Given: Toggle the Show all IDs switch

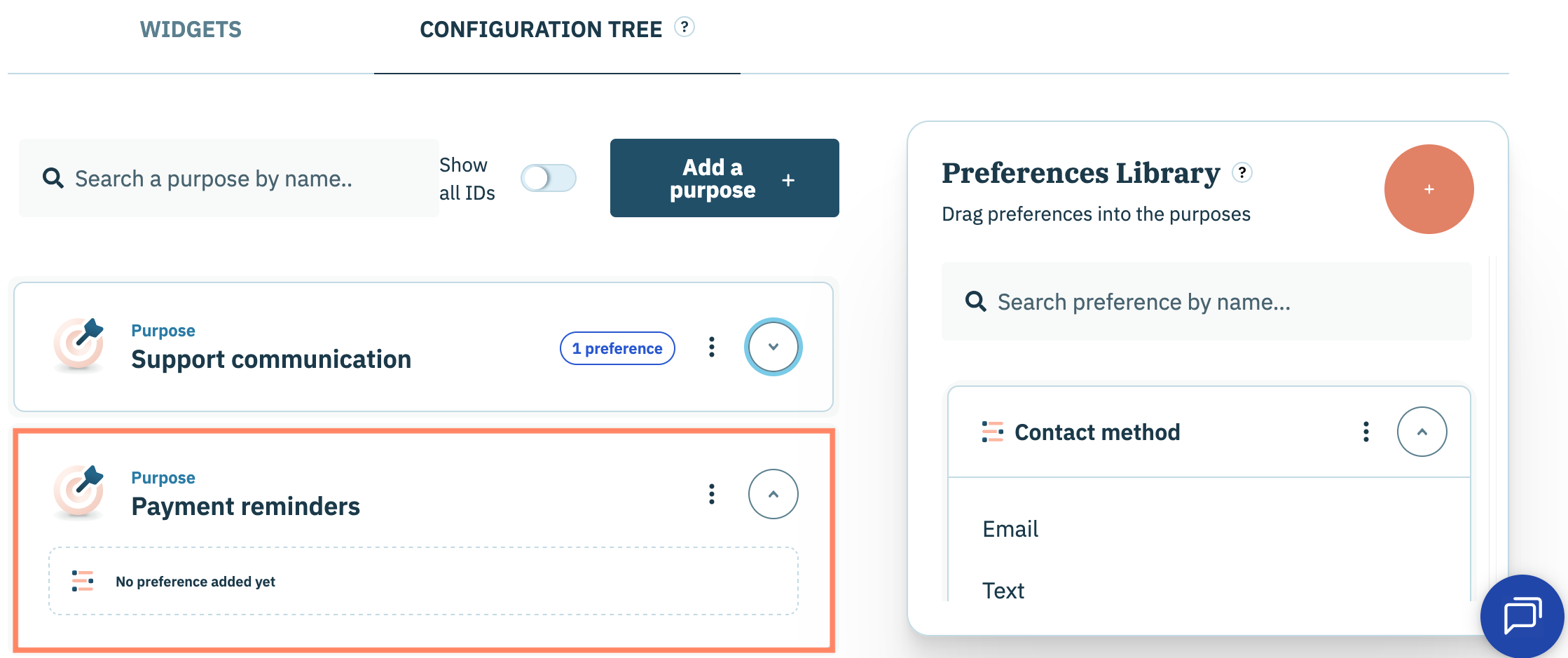Looking at the screenshot, I should click(548, 178).
